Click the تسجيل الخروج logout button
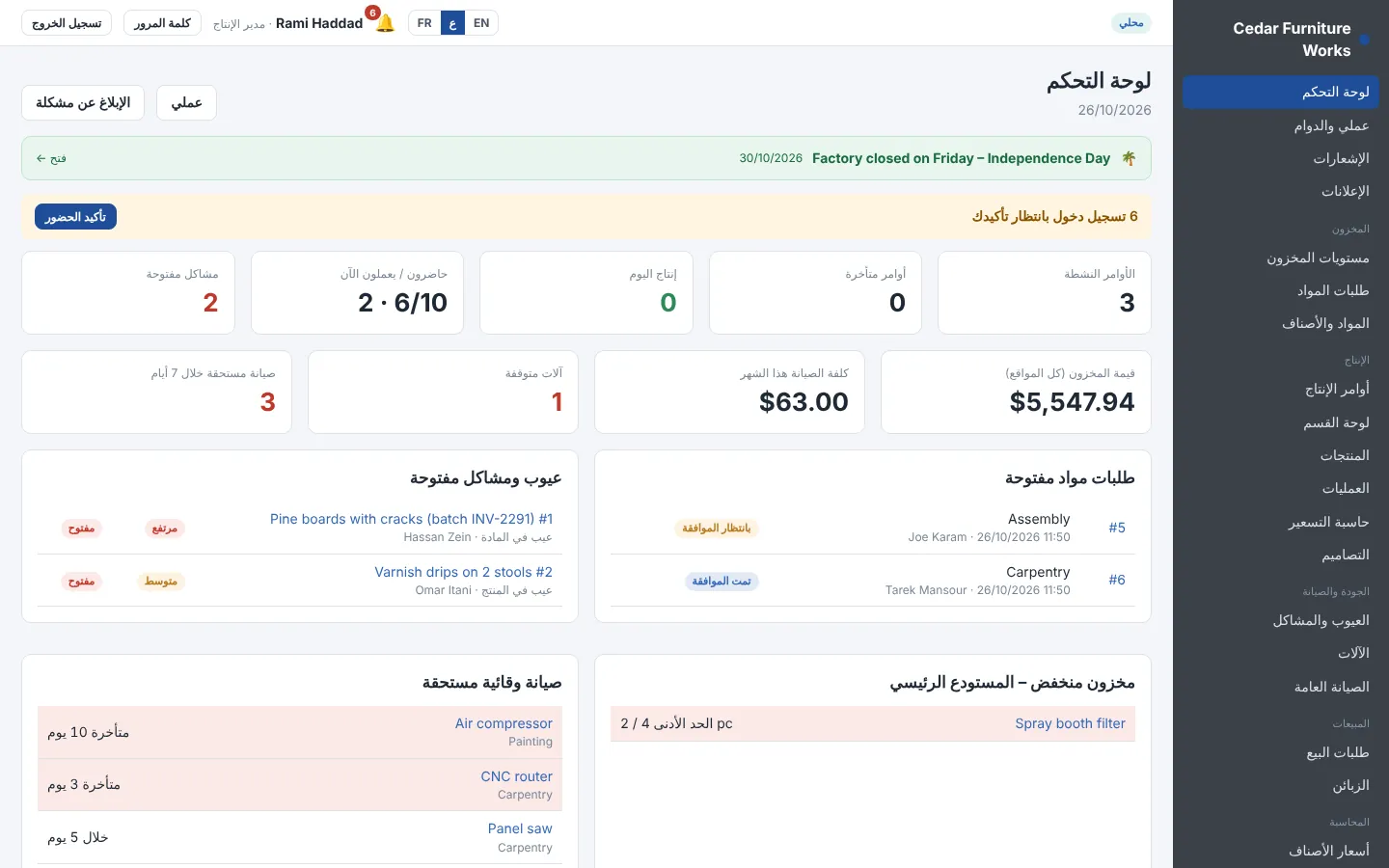The height and width of the screenshot is (868, 1389). tap(67, 23)
